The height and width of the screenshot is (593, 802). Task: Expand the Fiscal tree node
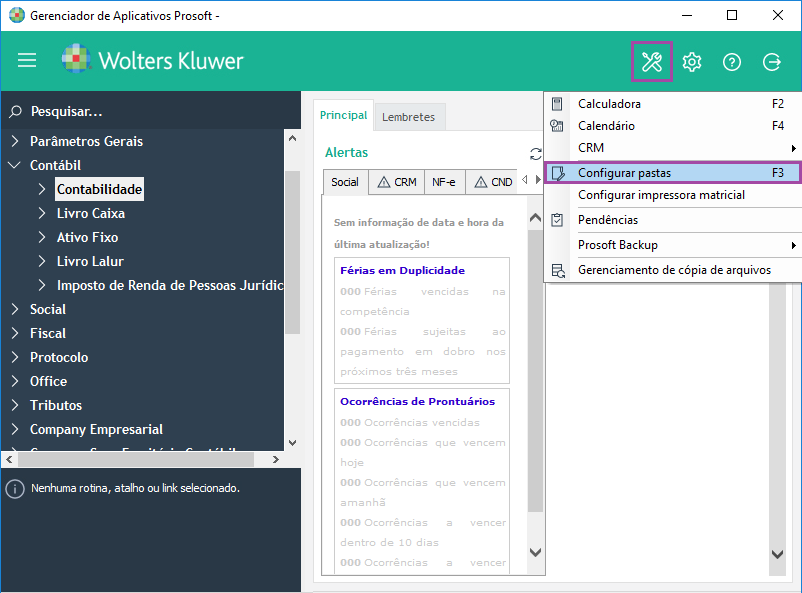pos(15,333)
